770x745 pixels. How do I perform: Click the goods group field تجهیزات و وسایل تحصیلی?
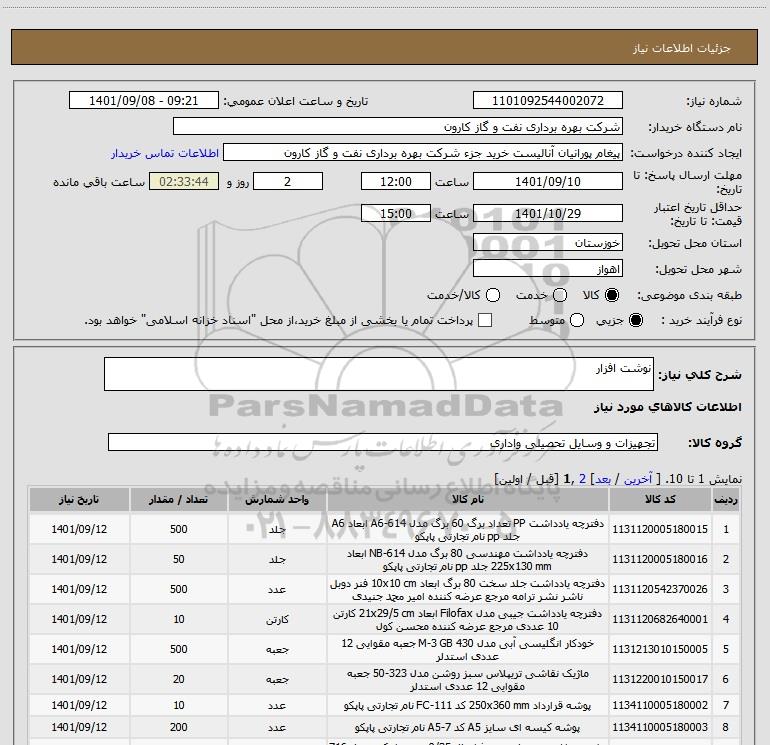(x=383, y=442)
